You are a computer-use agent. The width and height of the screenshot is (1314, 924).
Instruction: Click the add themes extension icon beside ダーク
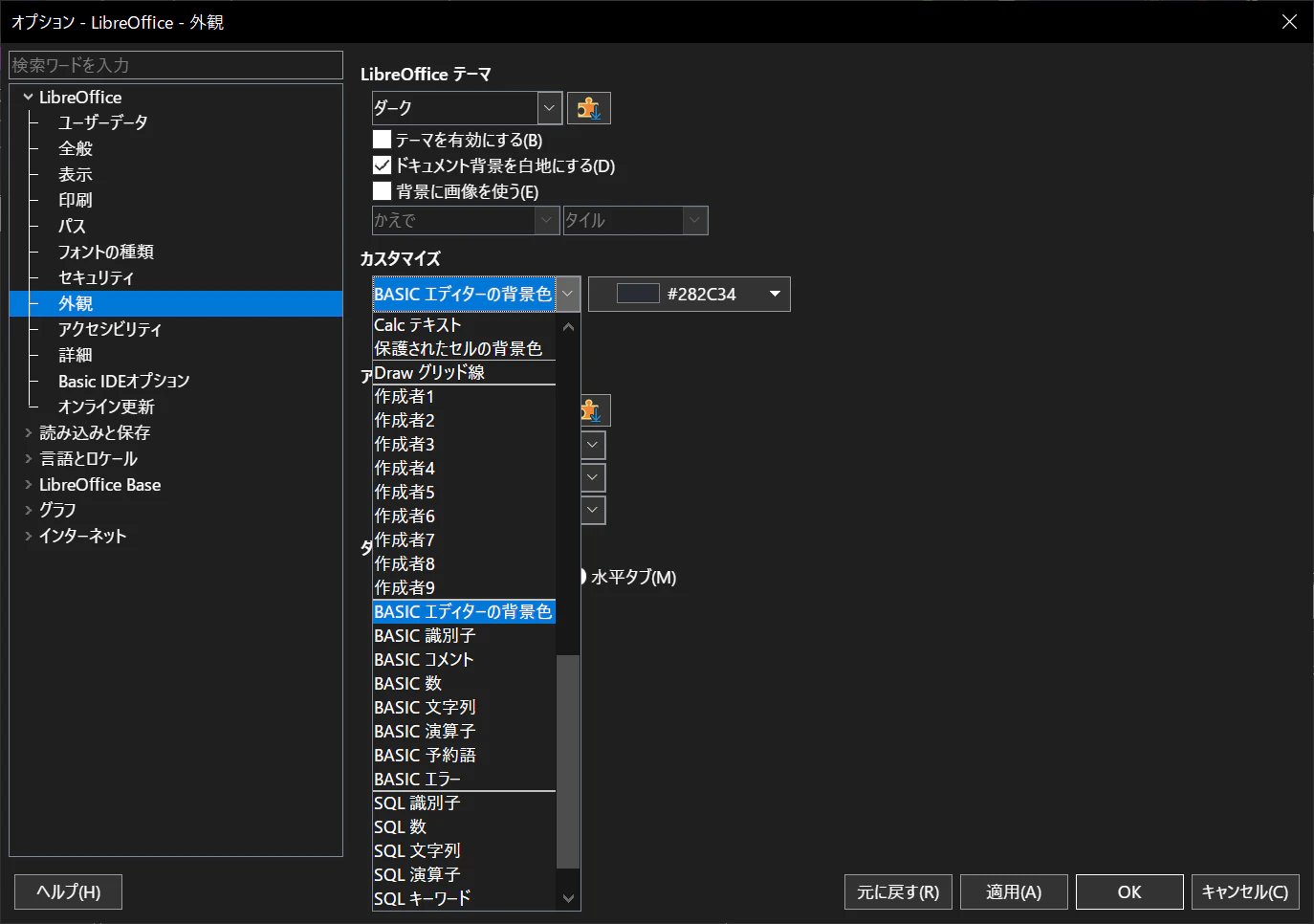coord(589,108)
